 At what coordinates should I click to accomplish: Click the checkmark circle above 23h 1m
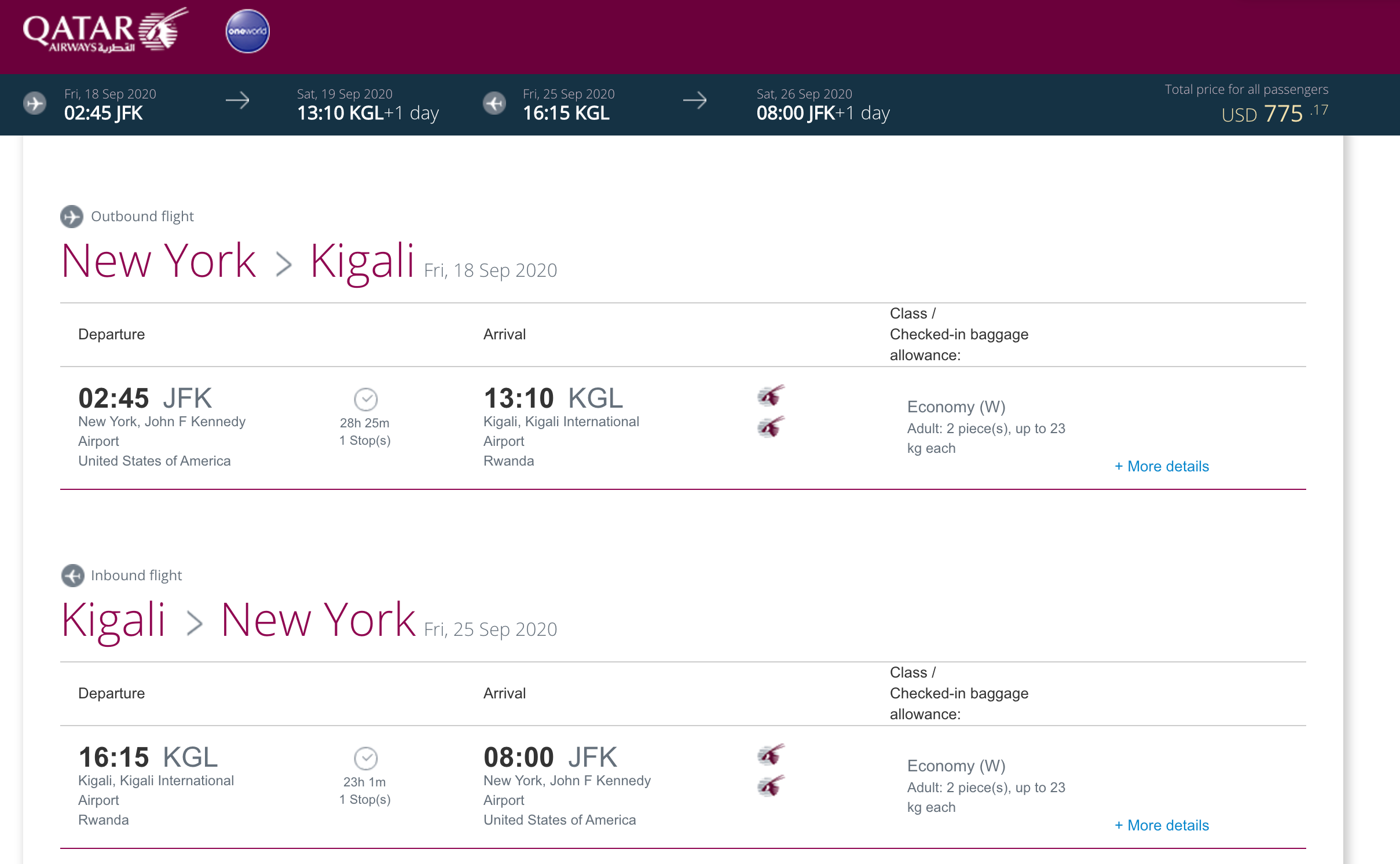coord(365,758)
